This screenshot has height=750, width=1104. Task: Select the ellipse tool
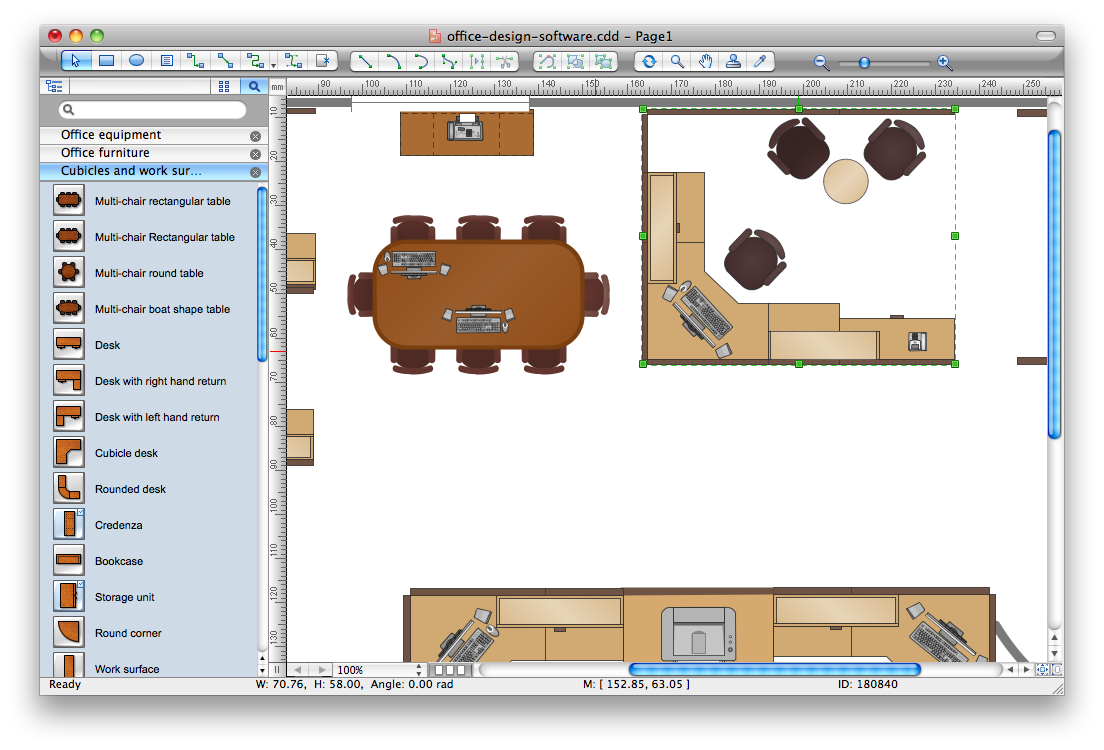[135, 61]
